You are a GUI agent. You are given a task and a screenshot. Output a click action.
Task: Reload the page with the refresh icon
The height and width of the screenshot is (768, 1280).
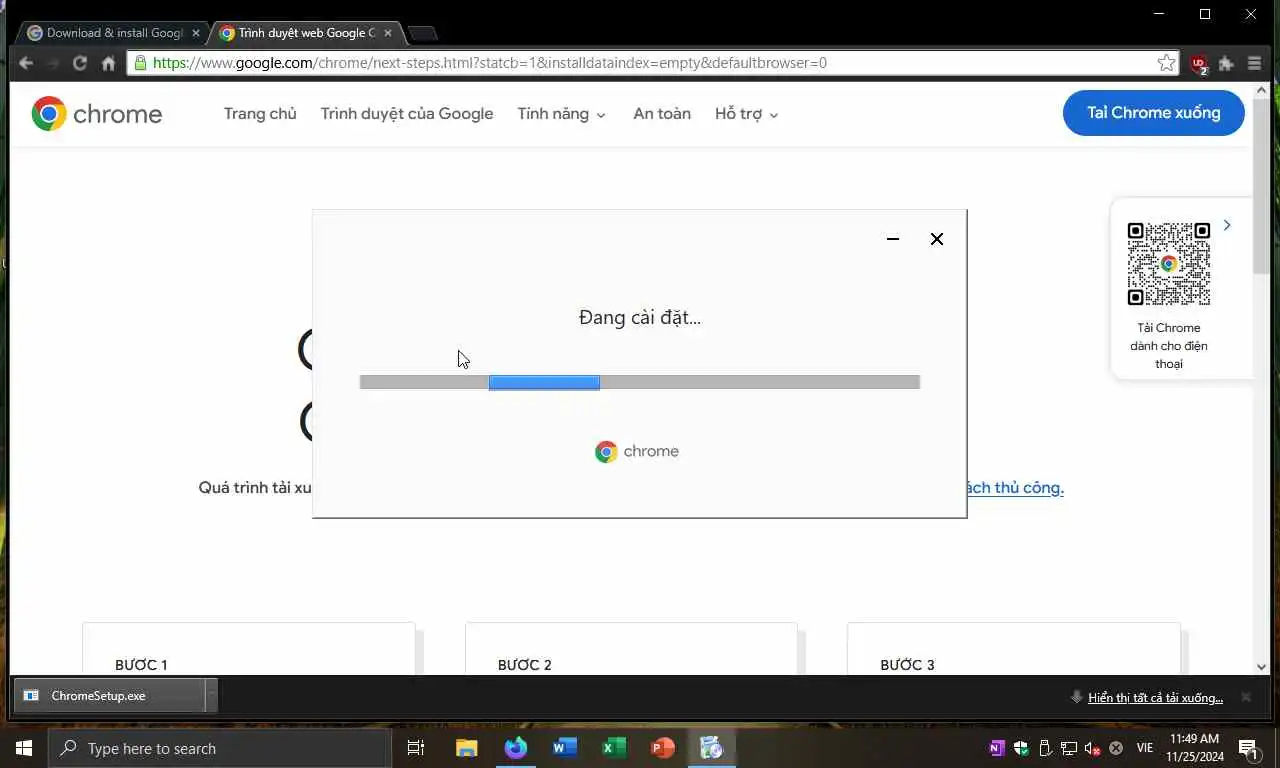pyautogui.click(x=80, y=63)
